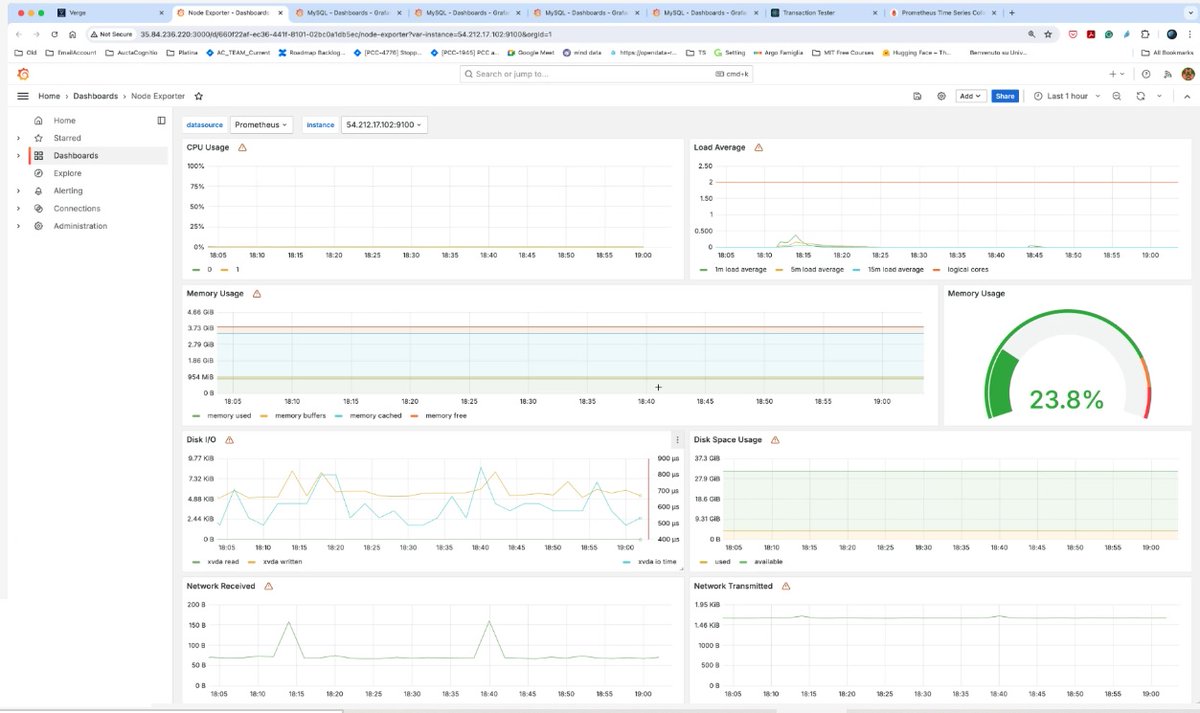Open the Prometheus datasource dropdown

[260, 125]
